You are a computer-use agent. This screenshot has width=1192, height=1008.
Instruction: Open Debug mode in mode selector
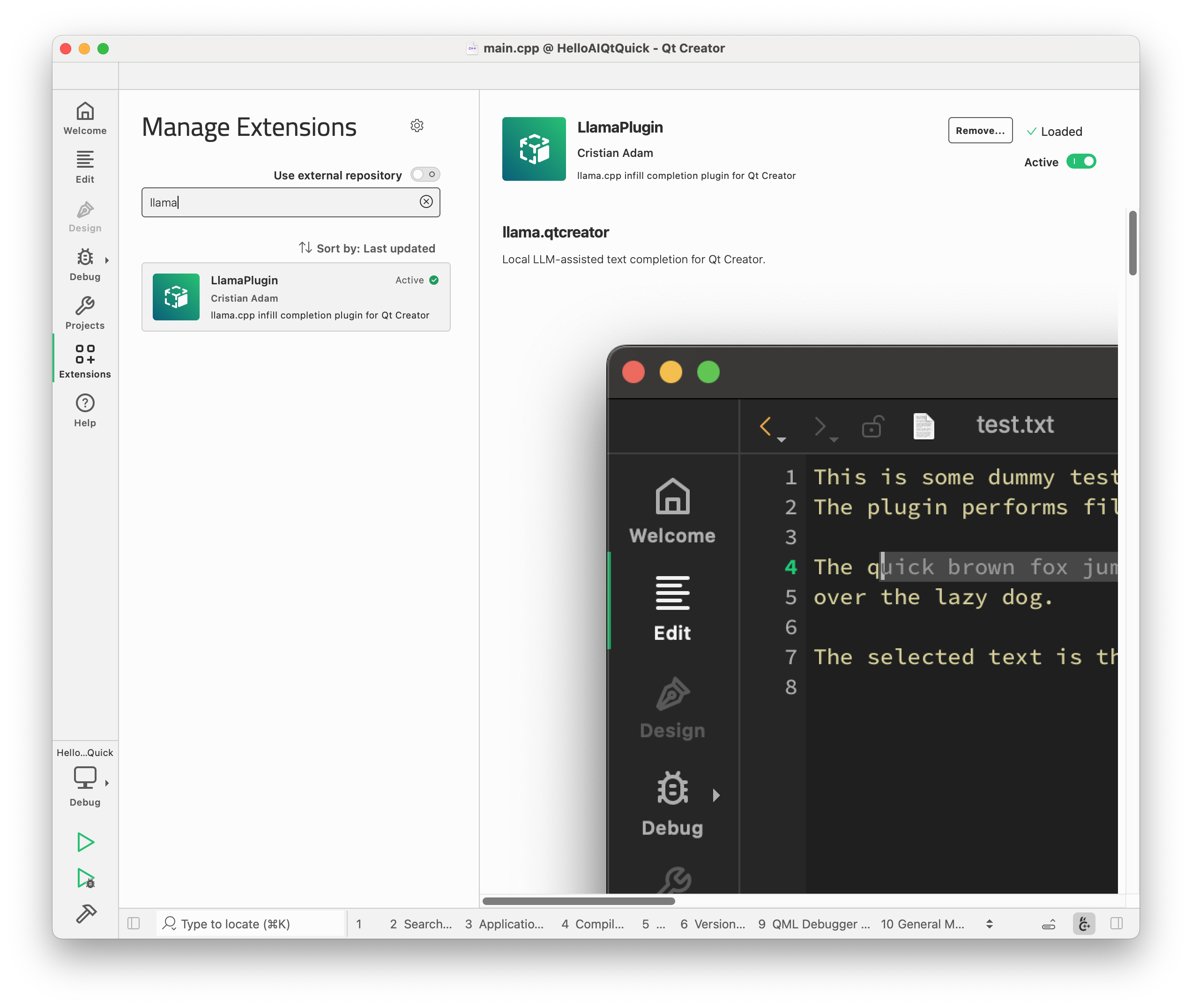[x=85, y=265]
